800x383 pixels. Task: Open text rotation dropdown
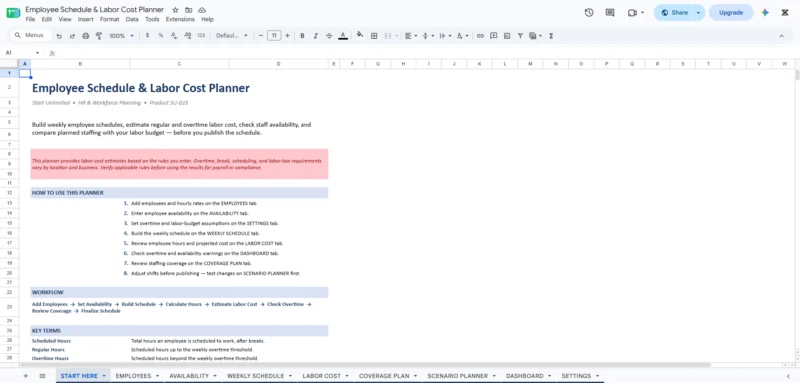[463, 36]
